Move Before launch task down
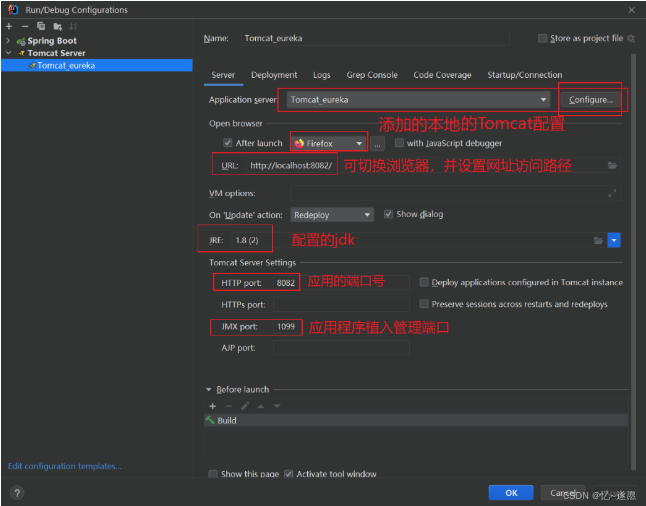Image resolution: width=646 pixels, height=506 pixels. click(x=277, y=406)
